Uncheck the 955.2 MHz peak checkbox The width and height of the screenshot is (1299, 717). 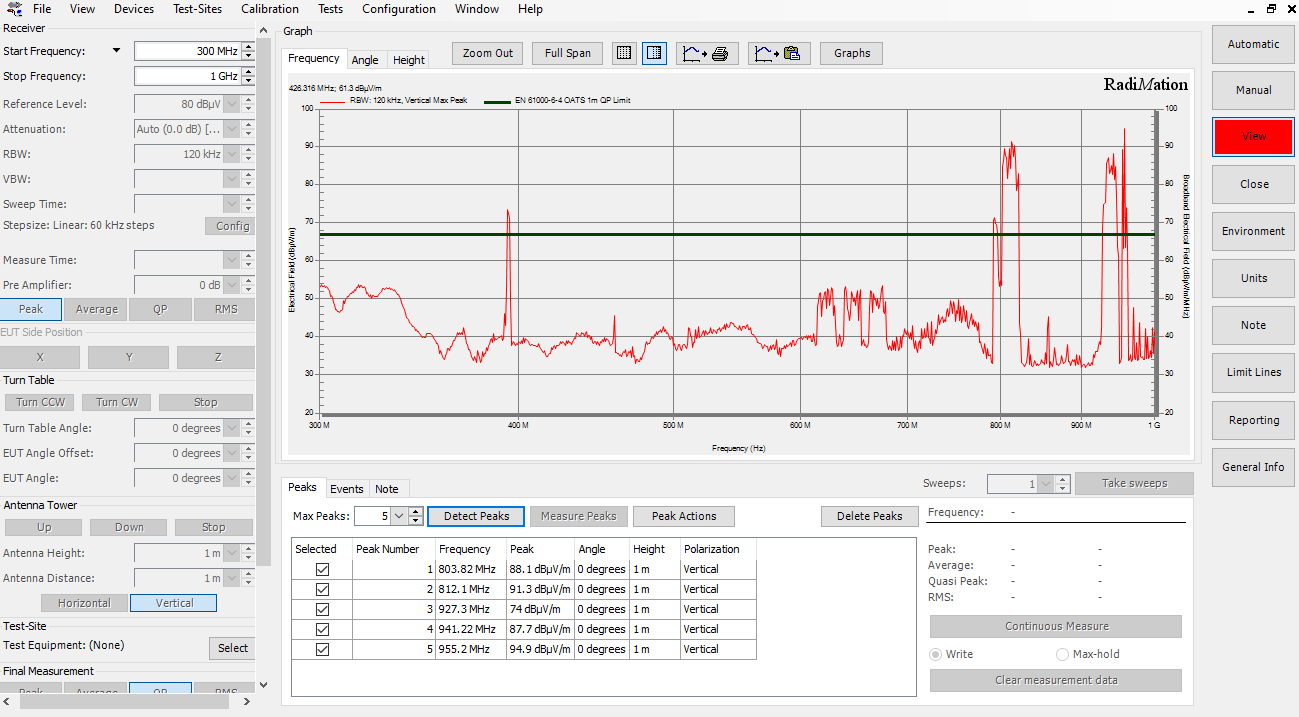click(322, 649)
